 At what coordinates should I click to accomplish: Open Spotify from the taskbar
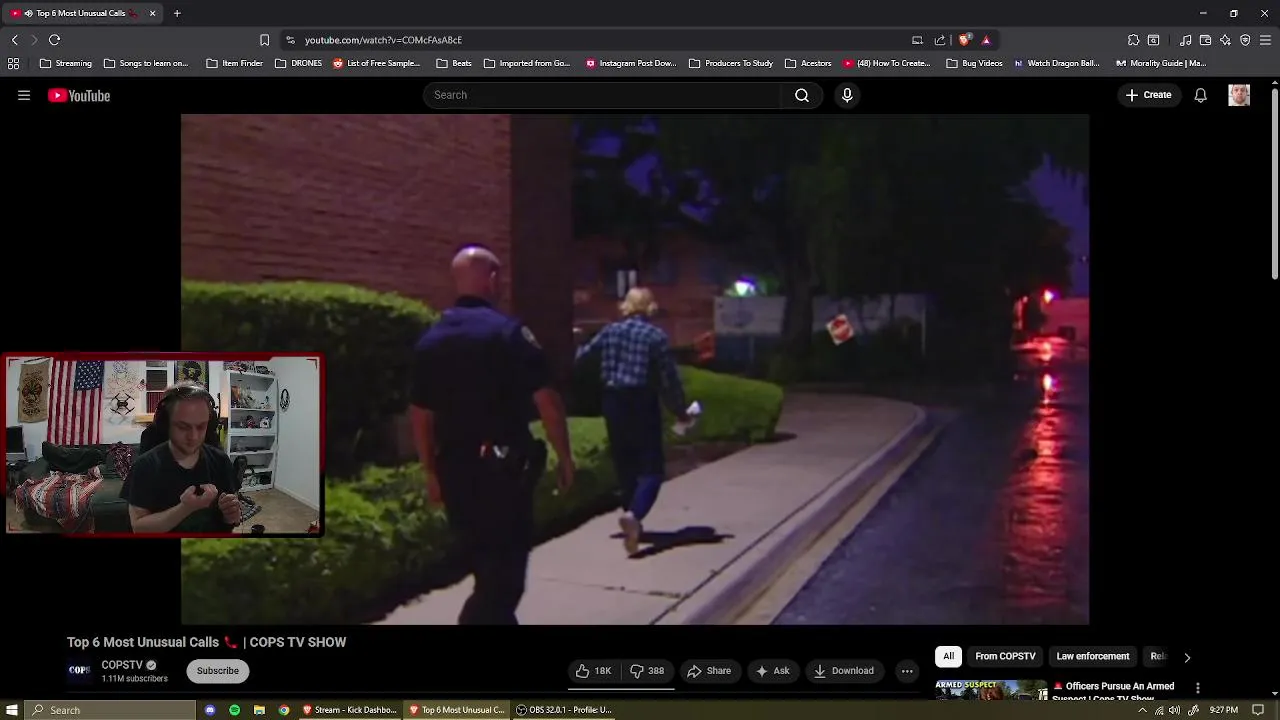pos(234,710)
